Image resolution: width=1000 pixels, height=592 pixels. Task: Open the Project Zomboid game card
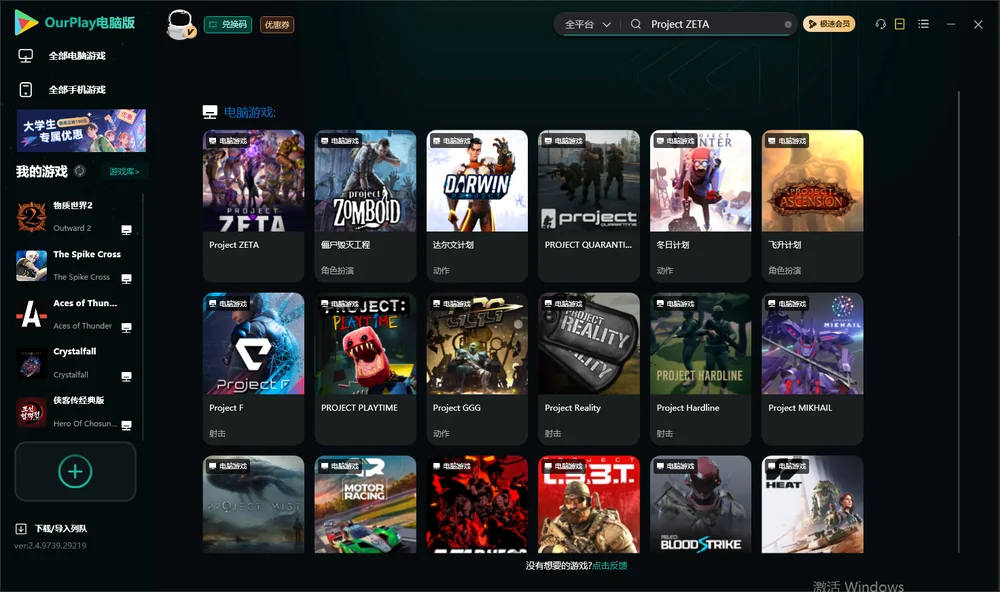365,205
